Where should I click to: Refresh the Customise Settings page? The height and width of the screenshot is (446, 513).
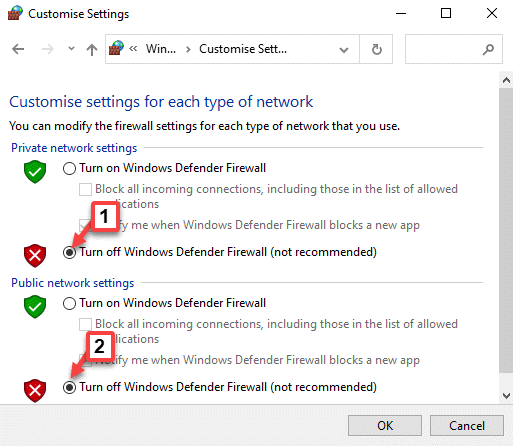[376, 49]
